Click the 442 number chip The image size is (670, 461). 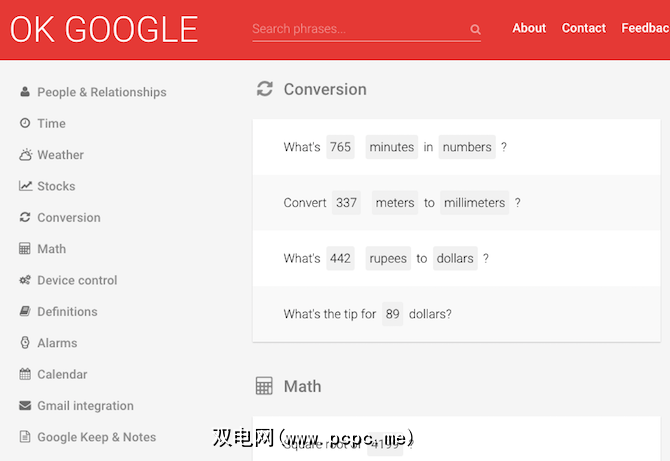pos(340,258)
